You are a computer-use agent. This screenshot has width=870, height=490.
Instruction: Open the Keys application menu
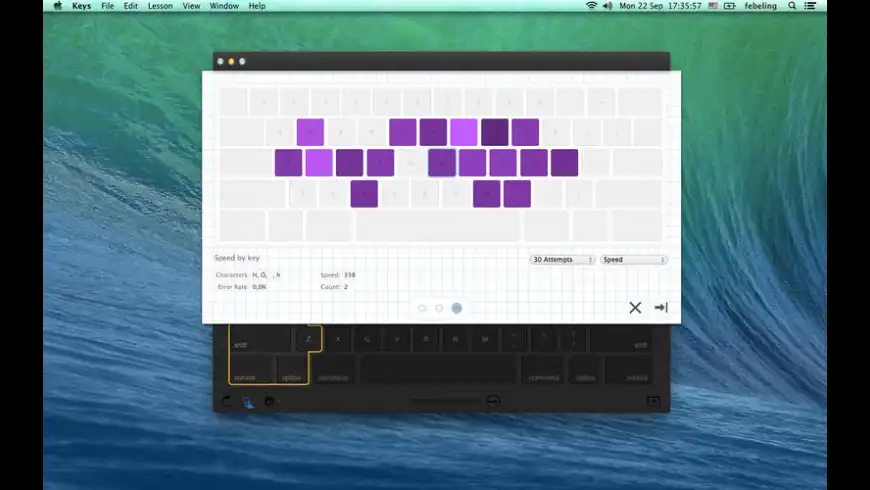point(82,6)
